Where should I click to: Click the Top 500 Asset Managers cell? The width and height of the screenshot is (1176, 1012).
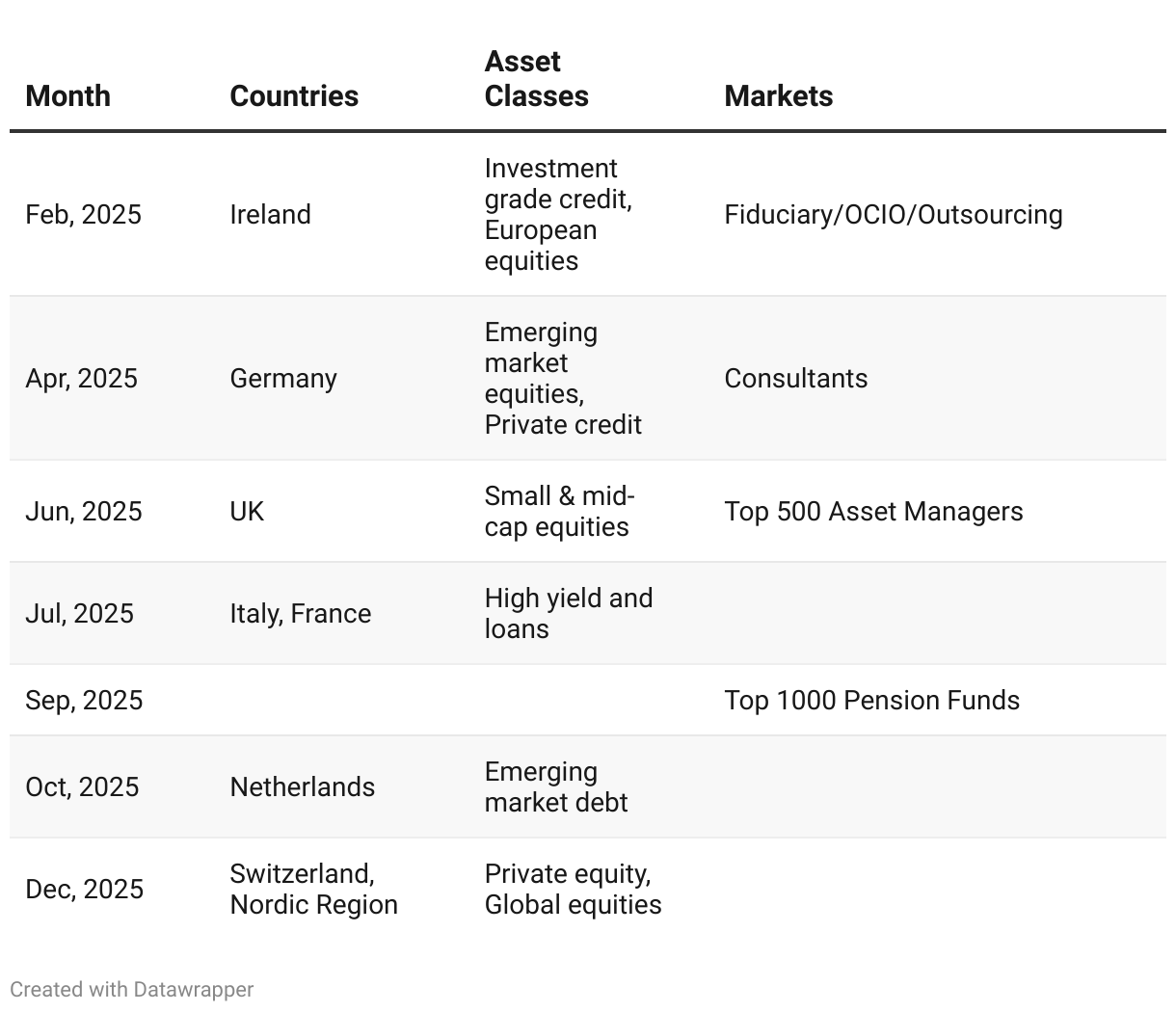[x=874, y=512]
